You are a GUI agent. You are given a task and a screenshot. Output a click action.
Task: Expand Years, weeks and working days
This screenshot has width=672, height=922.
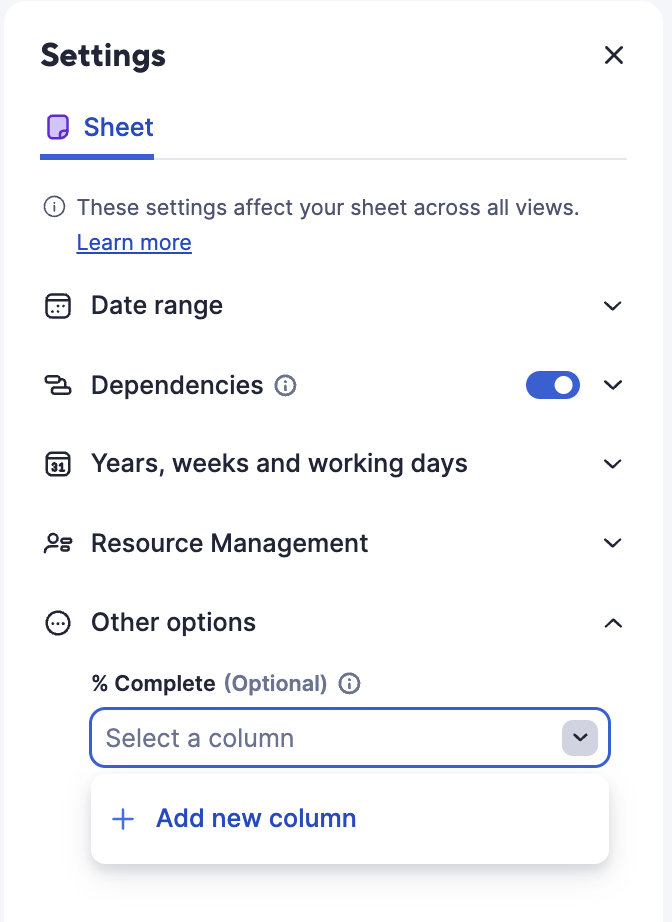coord(613,463)
